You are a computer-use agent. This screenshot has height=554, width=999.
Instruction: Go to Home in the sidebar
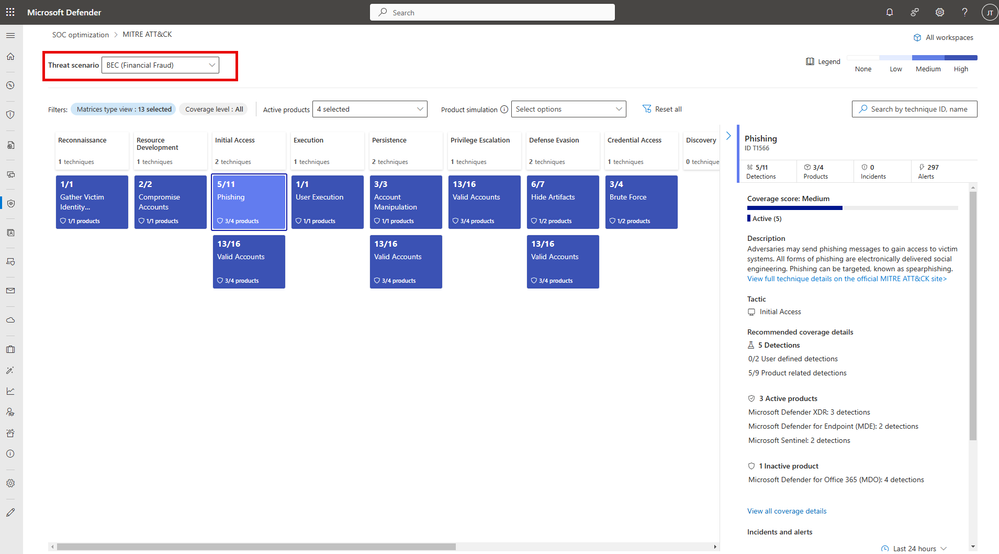click(x=10, y=57)
